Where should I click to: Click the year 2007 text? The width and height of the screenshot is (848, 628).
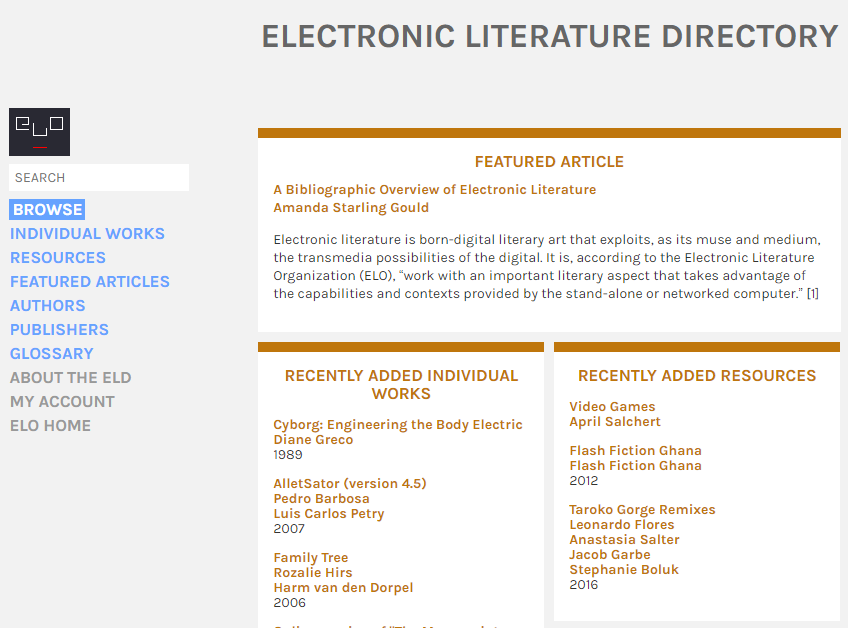point(289,529)
